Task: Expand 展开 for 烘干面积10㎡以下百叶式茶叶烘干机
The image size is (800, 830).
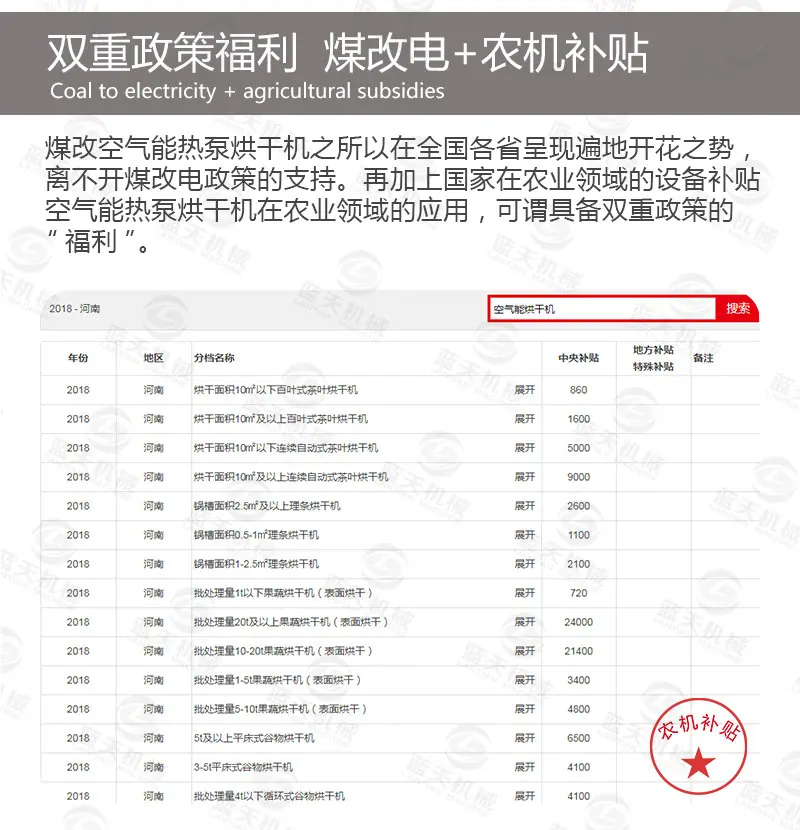Action: click(x=525, y=390)
